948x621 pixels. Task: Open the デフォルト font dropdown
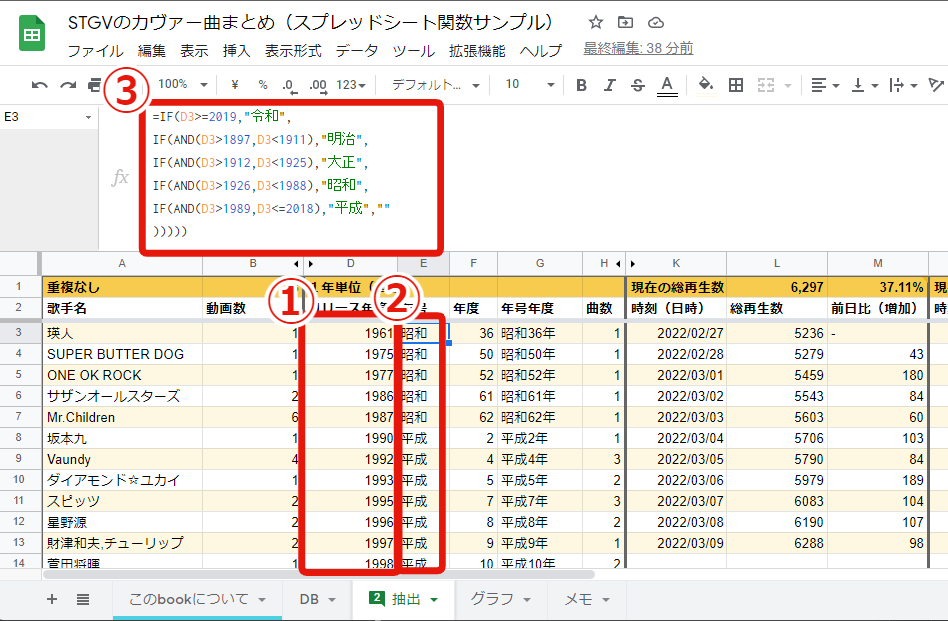[435, 85]
